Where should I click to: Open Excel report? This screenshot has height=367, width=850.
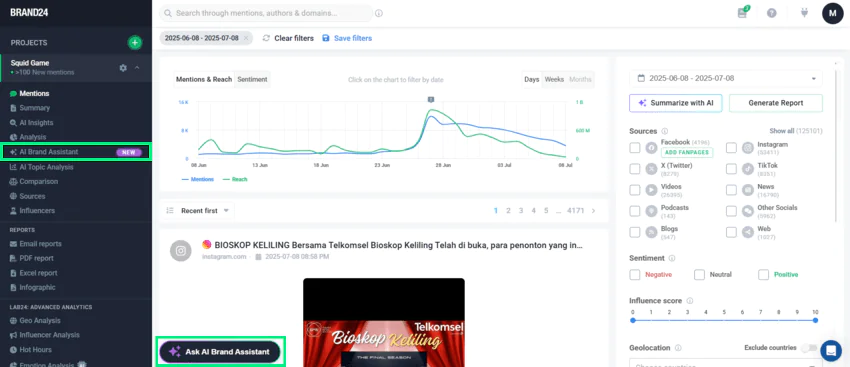pos(38,273)
